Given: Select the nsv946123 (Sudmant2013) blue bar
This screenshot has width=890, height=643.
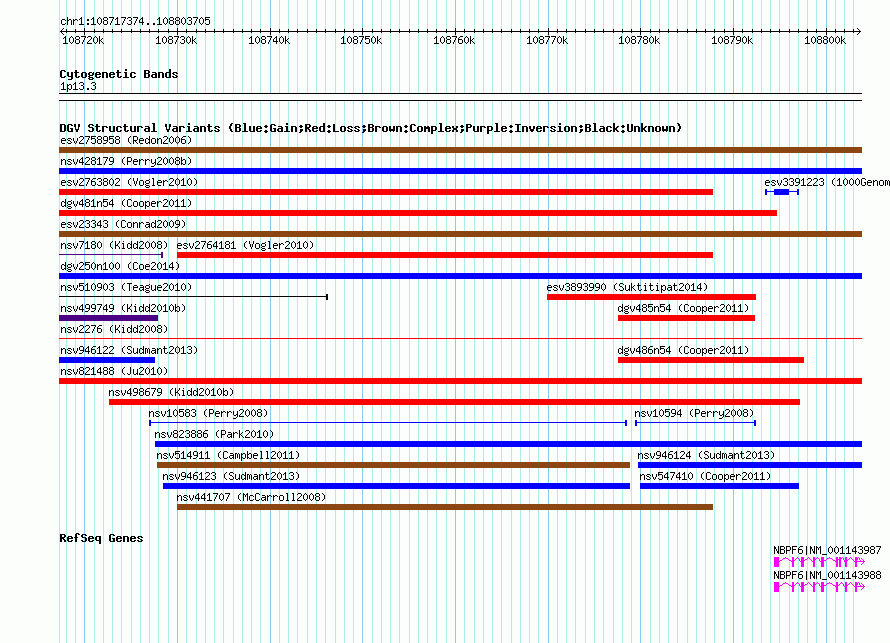Looking at the screenshot, I should click(x=396, y=486).
